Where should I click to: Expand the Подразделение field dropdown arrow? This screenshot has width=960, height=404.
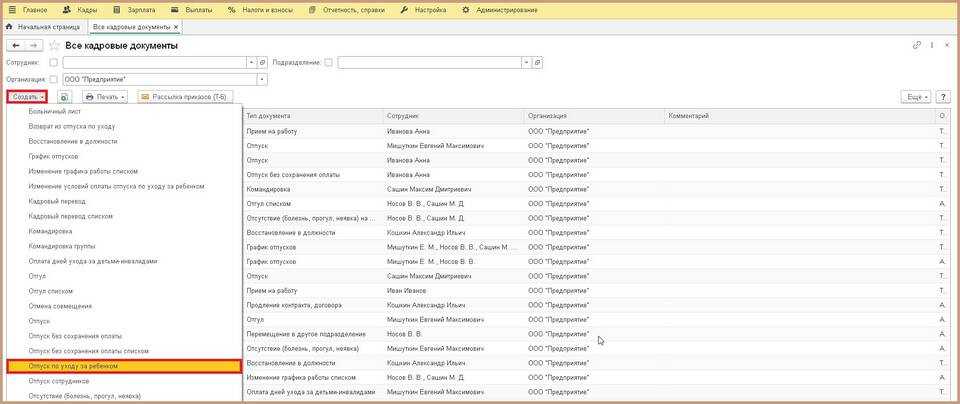pyautogui.click(x=527, y=62)
